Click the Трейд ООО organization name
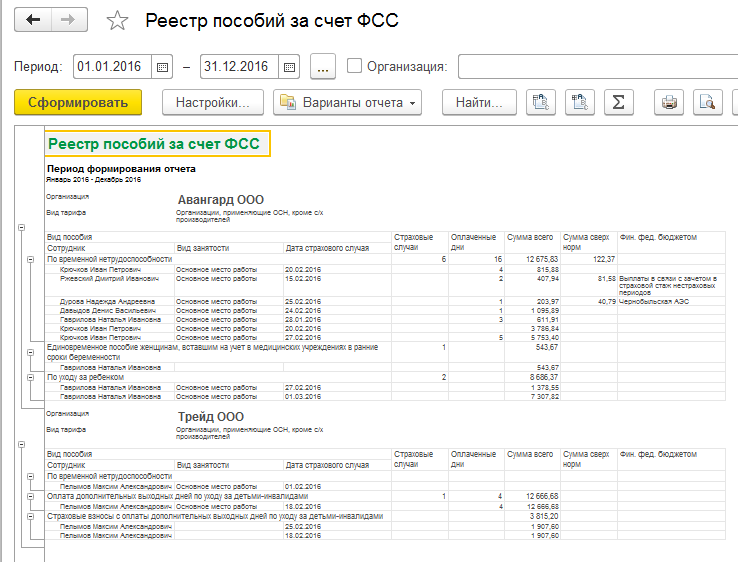 click(x=211, y=417)
